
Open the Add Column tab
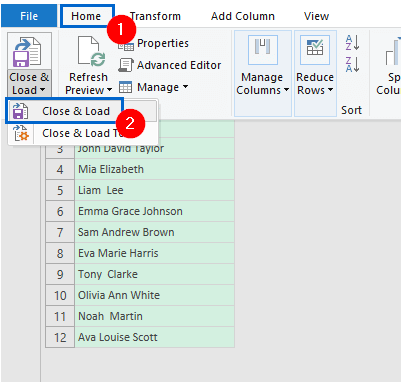243,16
